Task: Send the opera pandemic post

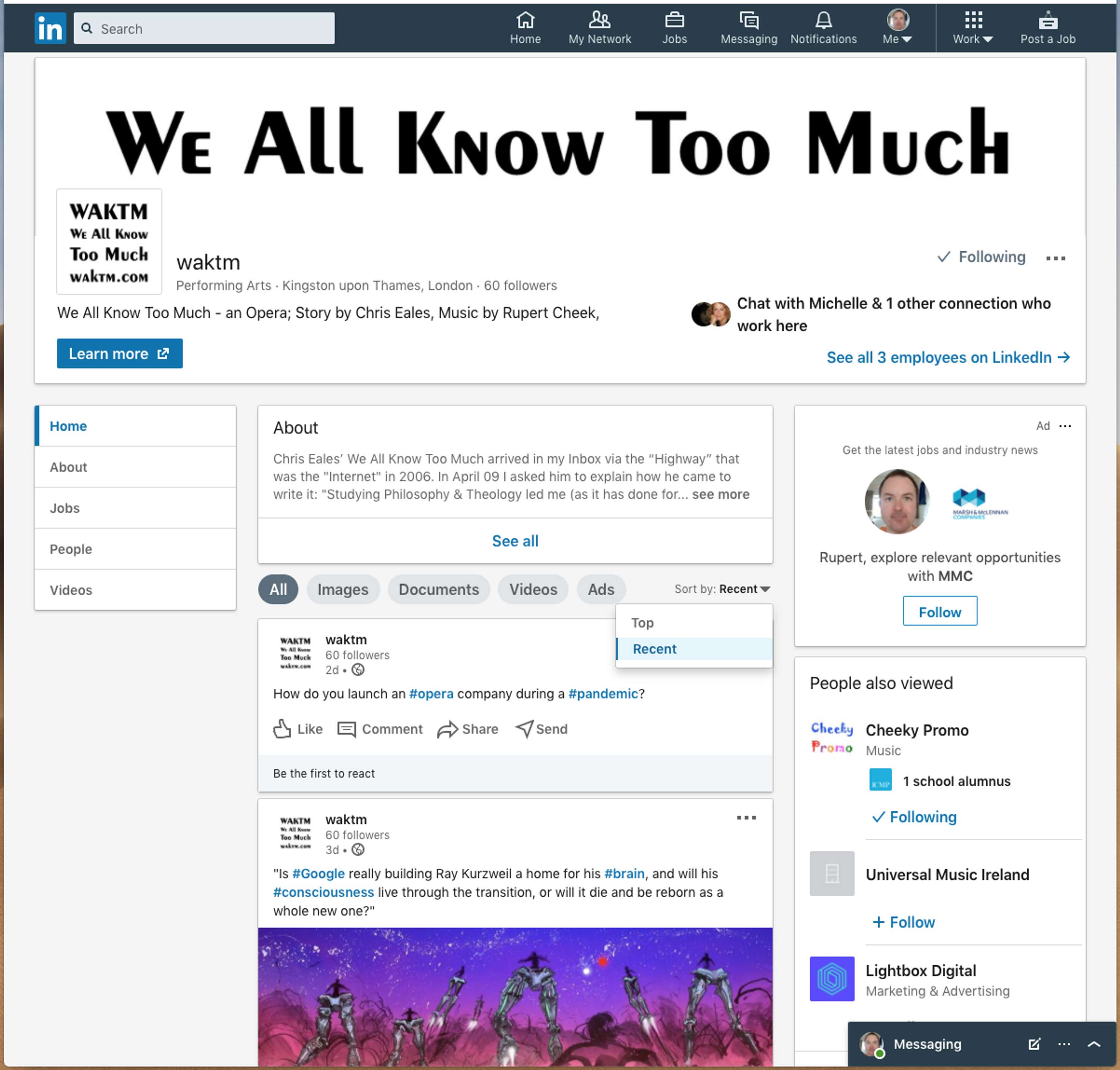Action: (541, 729)
